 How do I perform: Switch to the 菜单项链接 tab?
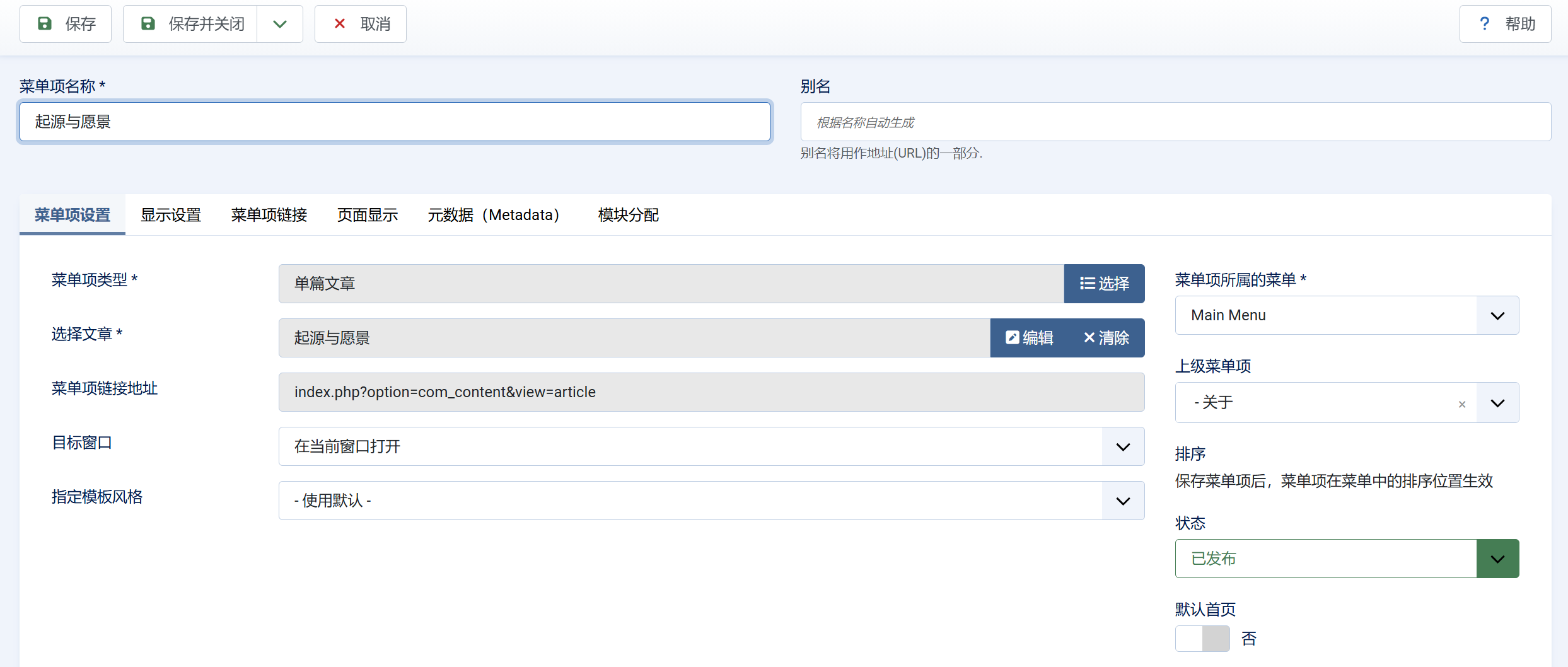pyautogui.click(x=269, y=215)
